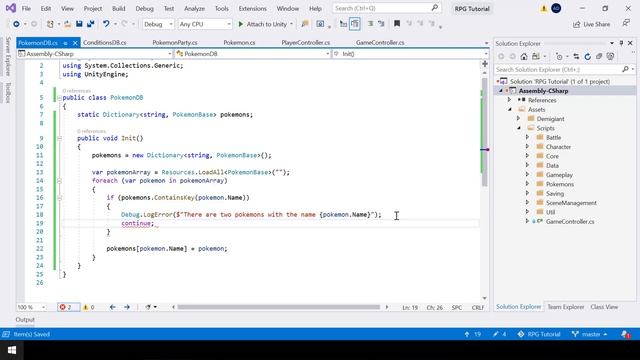Open the Extensions menu
Screen dimensions: 640x360
coord(252,9)
